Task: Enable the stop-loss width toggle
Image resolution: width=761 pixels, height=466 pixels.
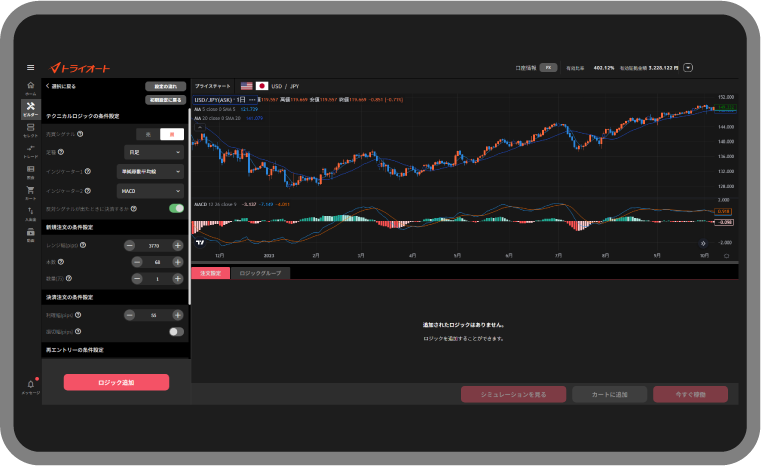Action: pos(176,331)
